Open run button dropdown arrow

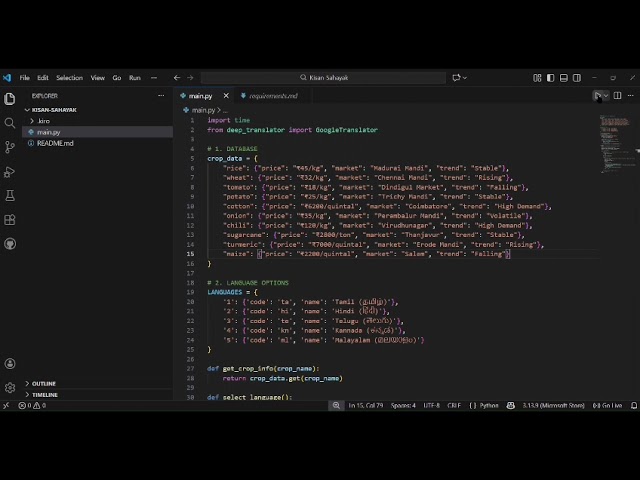click(606, 96)
